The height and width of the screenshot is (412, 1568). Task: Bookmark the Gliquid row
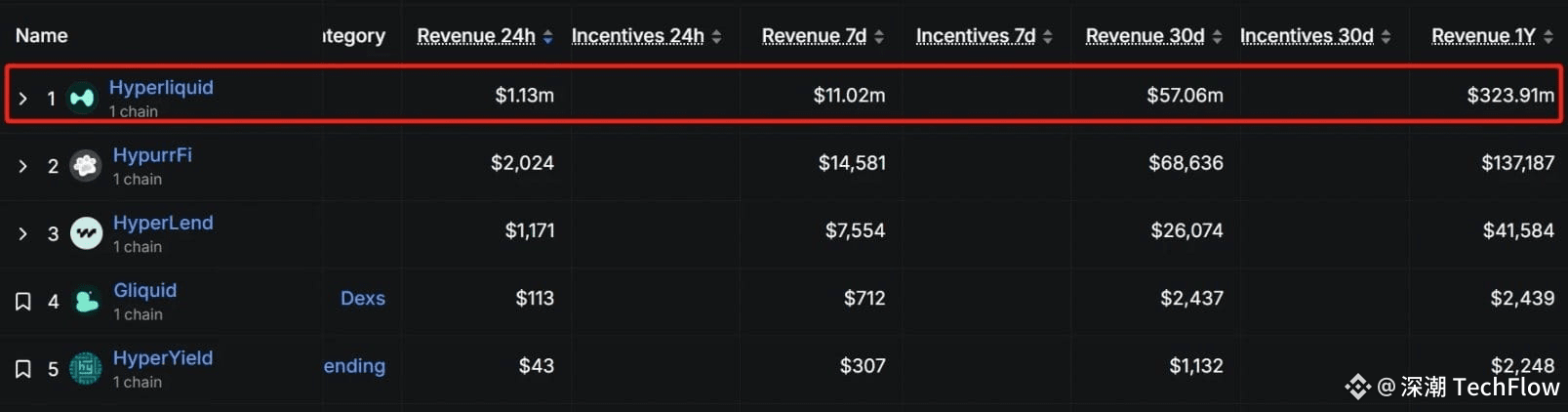coord(23,301)
